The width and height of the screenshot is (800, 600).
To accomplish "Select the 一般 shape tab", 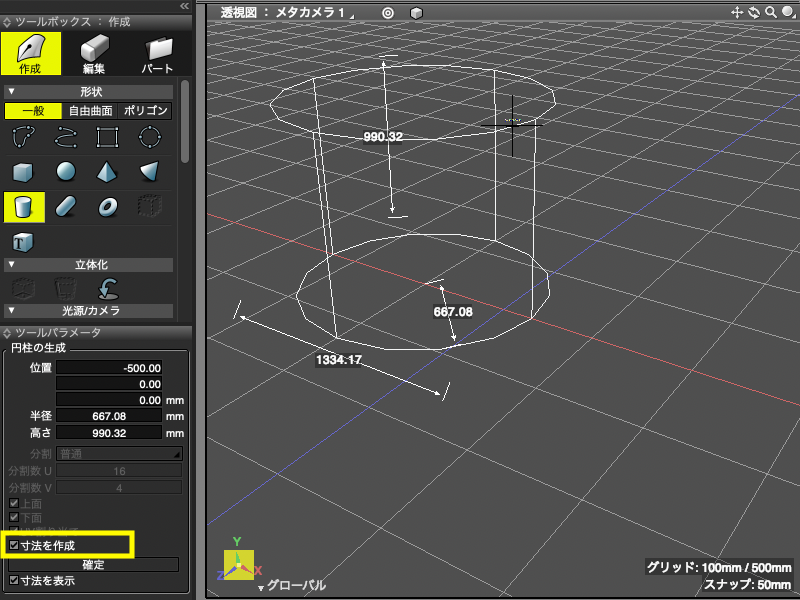I will 33,111.
